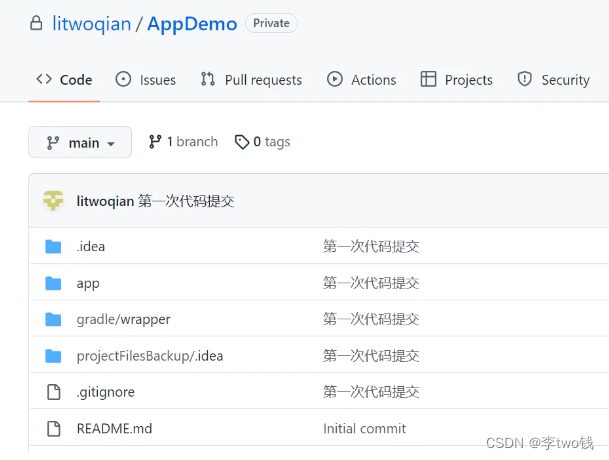The width and height of the screenshot is (609, 460).
Task: Open the litwoqian owner profile link
Action: click(x=91, y=23)
